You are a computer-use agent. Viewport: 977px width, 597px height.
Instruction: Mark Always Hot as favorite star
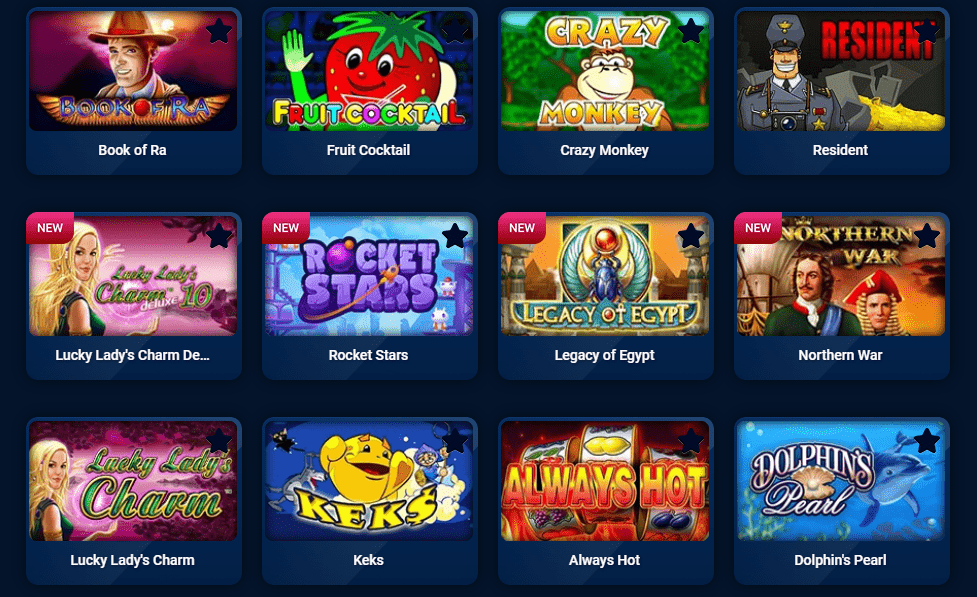pos(691,441)
